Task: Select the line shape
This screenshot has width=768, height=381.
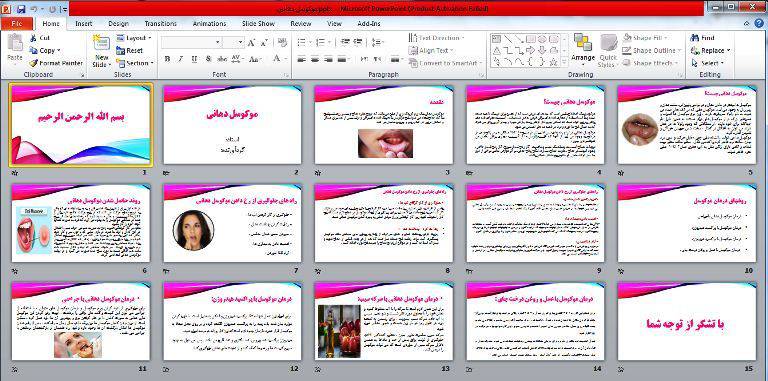Action: [x=507, y=39]
